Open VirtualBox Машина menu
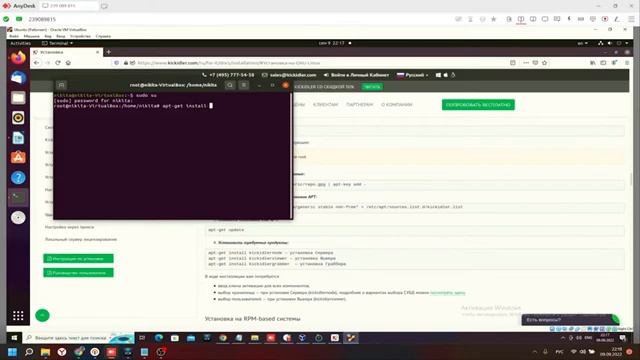640x360 pixels. click(x=31, y=36)
